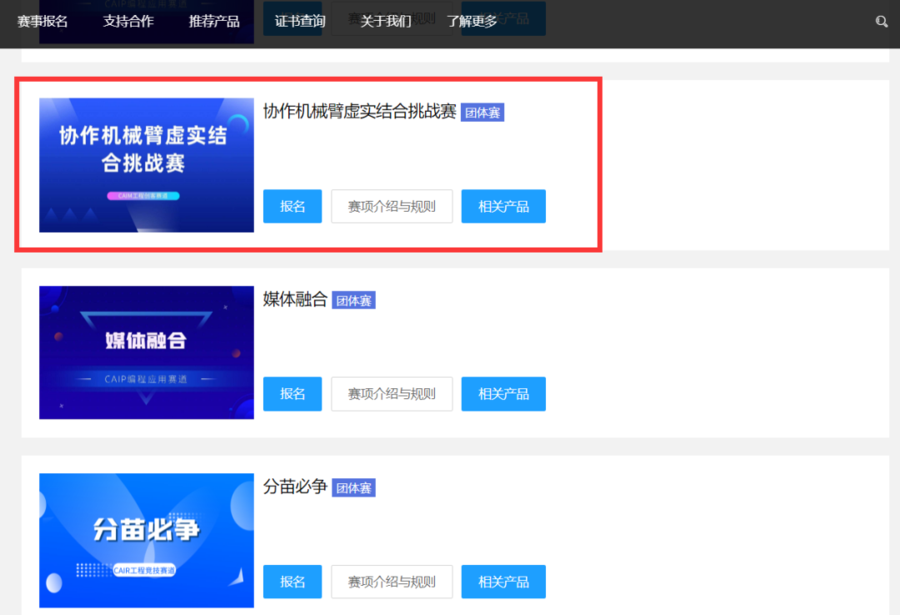View 相关产品 for 媒体融合
The width and height of the screenshot is (900, 615).
[x=503, y=394]
